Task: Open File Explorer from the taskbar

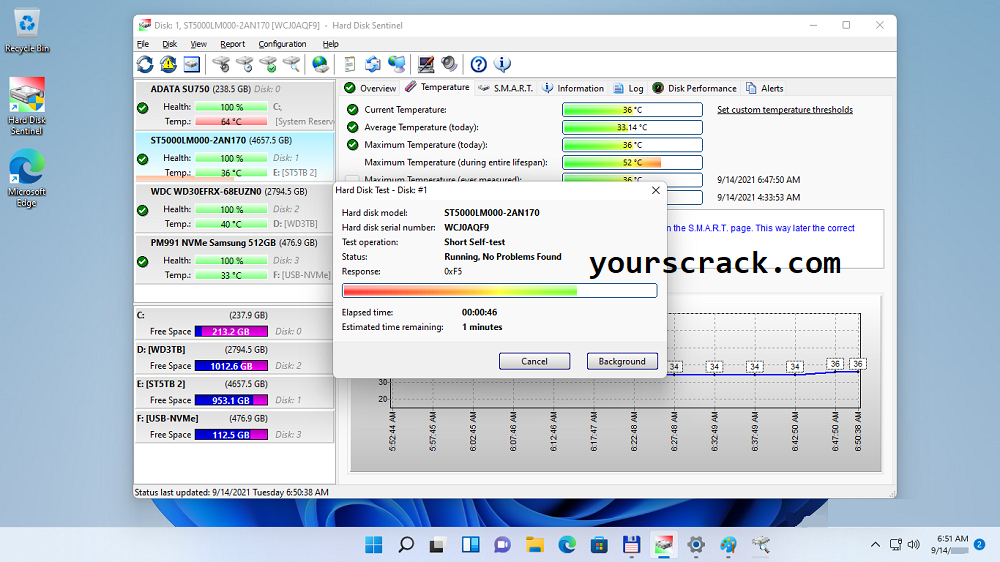Action: [x=534, y=545]
